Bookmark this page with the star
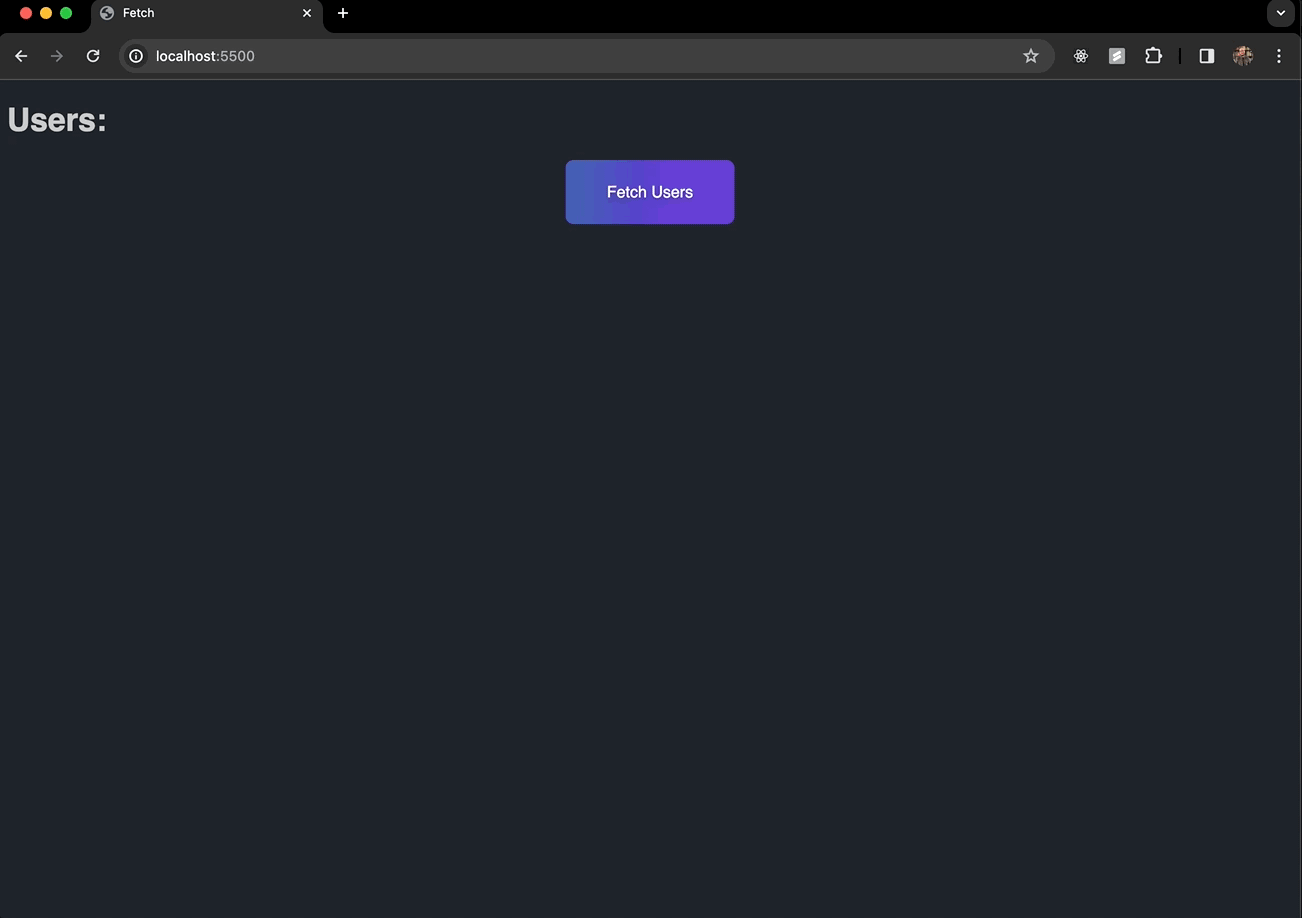1302x918 pixels. 1030,56
